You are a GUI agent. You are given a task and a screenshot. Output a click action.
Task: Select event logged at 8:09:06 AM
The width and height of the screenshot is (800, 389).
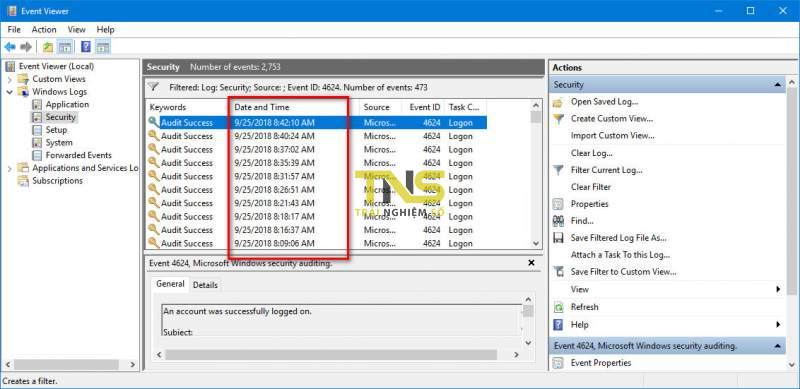coord(316,244)
